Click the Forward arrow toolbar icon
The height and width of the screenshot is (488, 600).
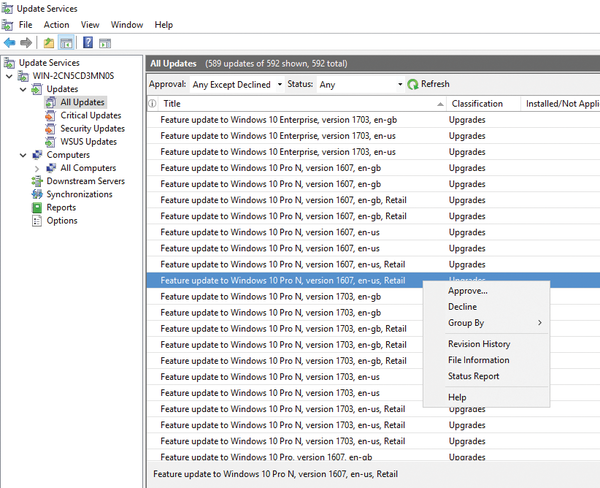click(x=26, y=43)
